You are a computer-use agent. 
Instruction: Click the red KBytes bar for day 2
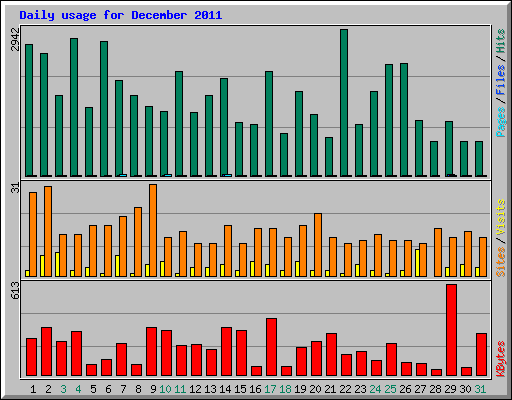tap(47, 352)
